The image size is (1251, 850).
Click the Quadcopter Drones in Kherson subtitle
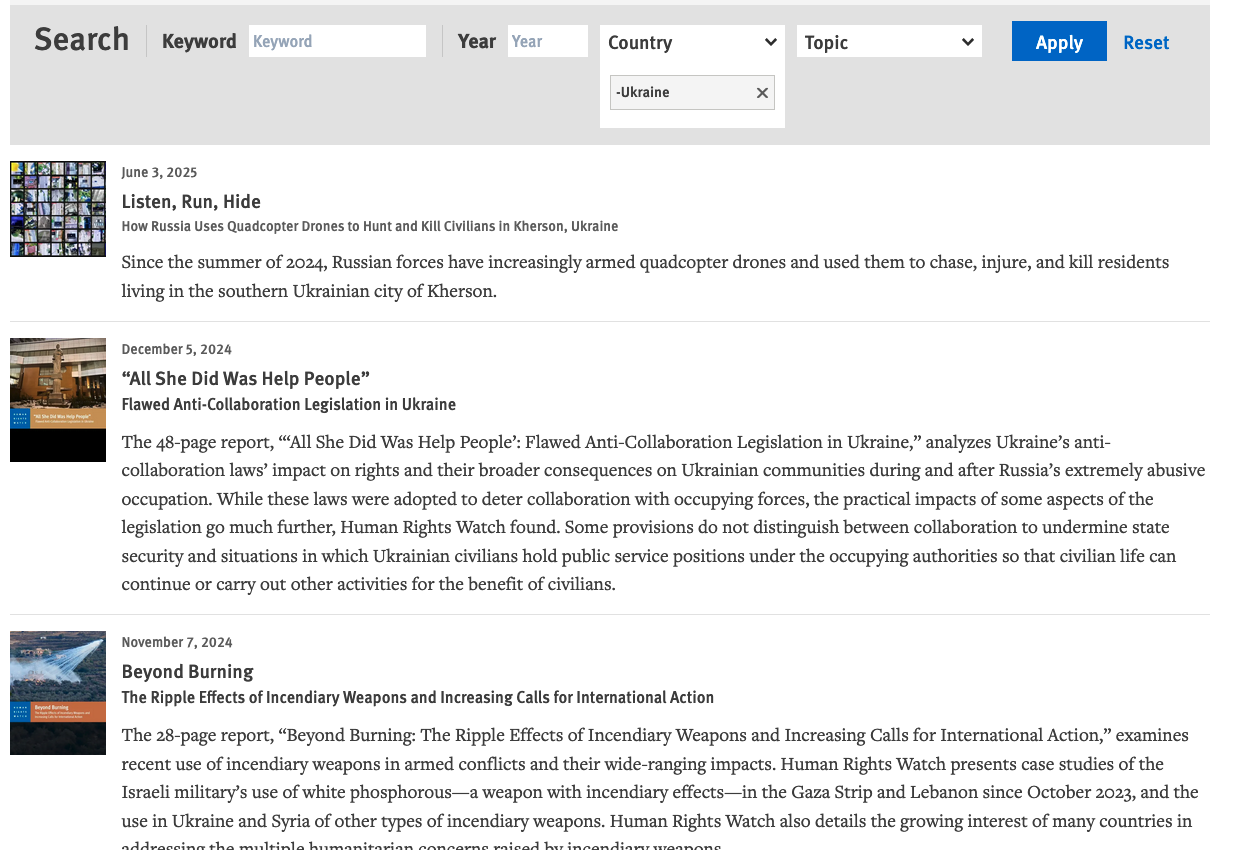tap(369, 226)
